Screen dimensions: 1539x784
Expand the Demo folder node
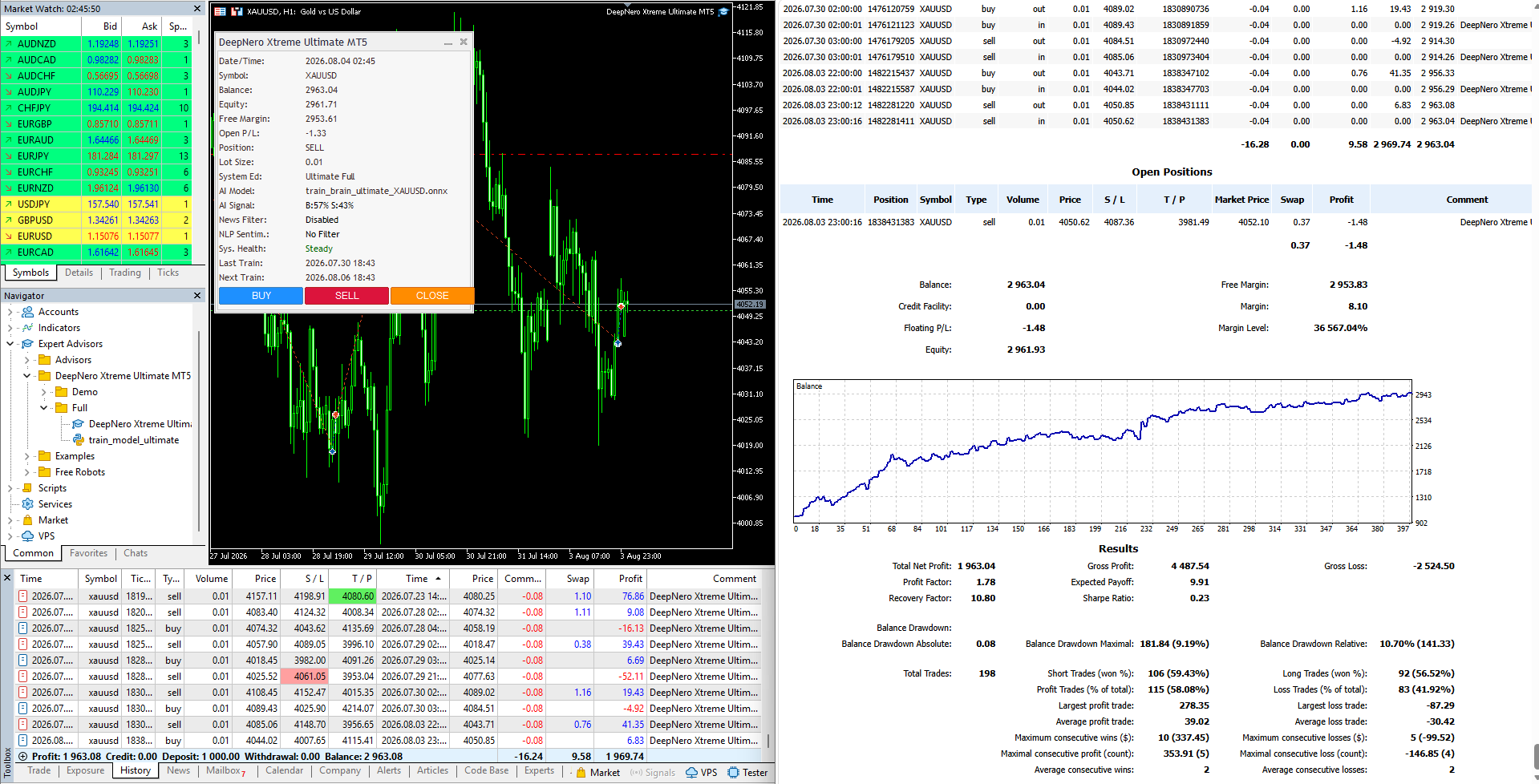pyautogui.click(x=43, y=392)
